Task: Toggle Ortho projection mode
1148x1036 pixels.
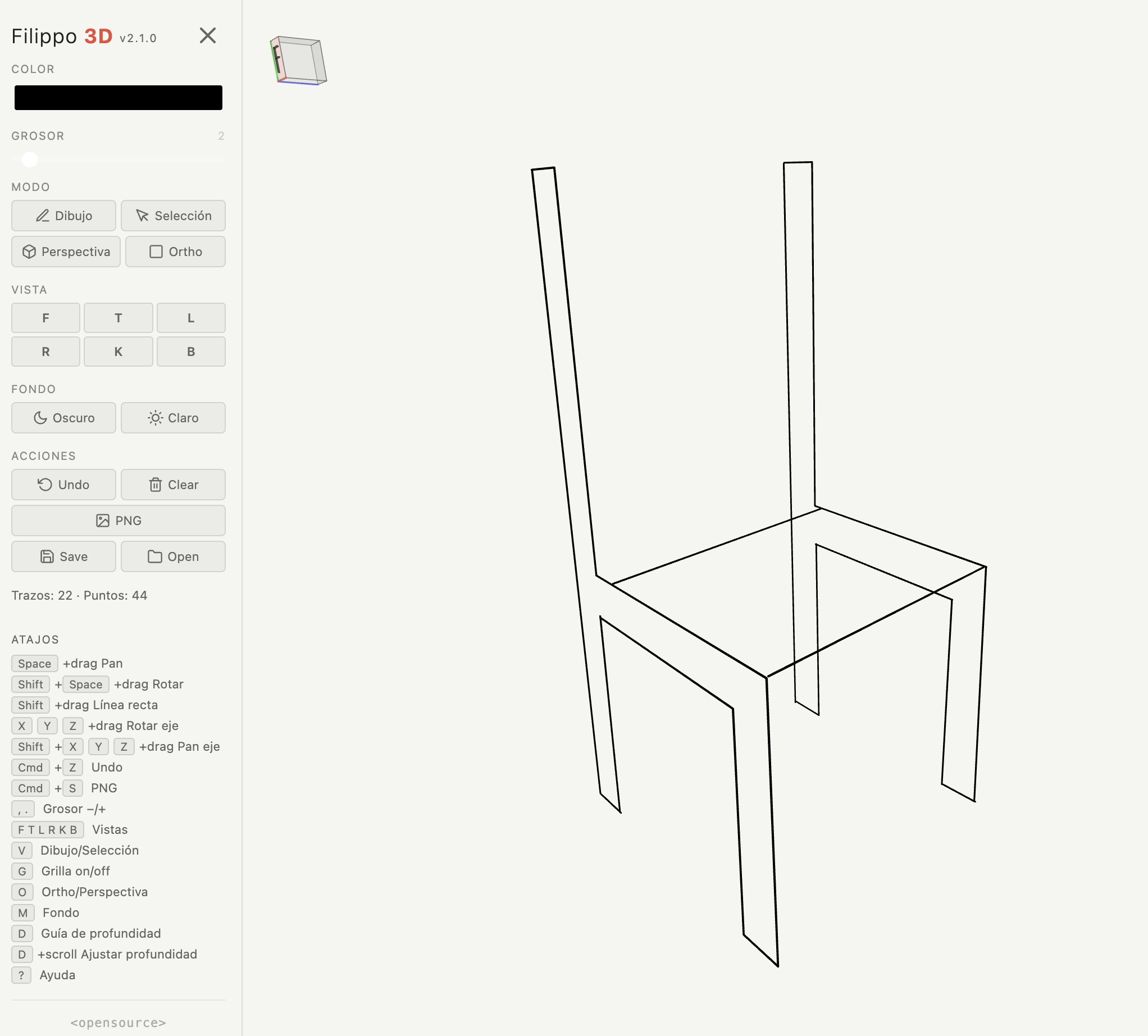Action: (175, 252)
